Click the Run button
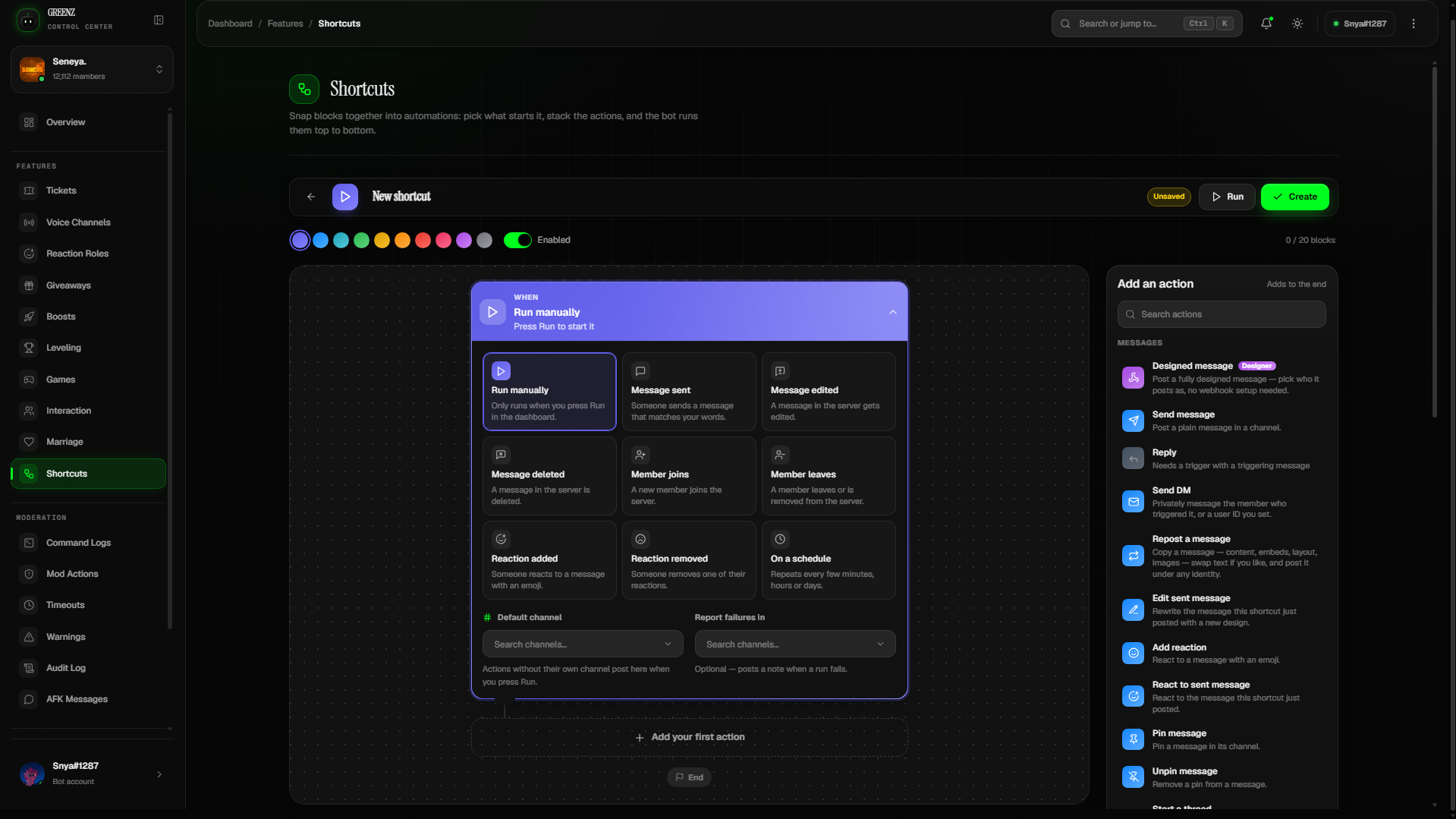 [x=1227, y=197]
